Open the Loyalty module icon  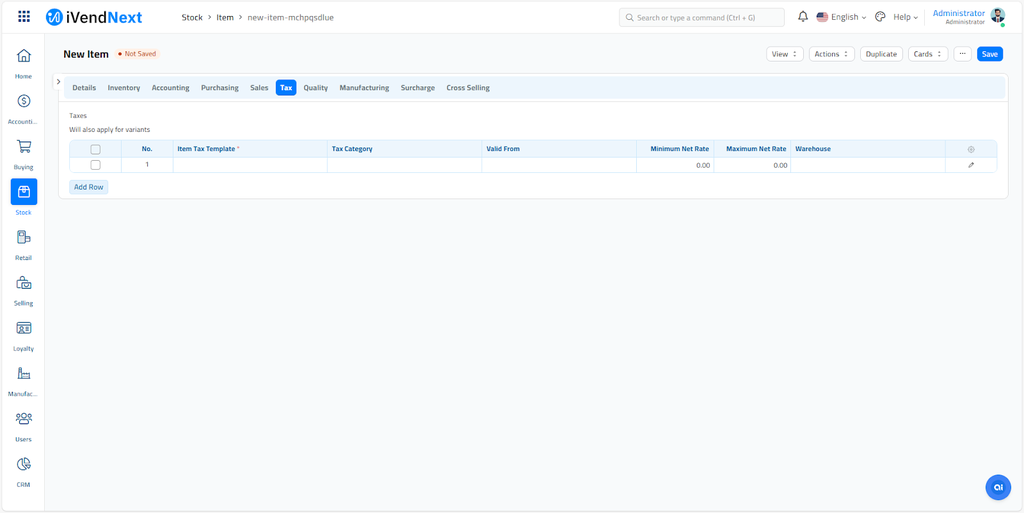(x=23, y=329)
